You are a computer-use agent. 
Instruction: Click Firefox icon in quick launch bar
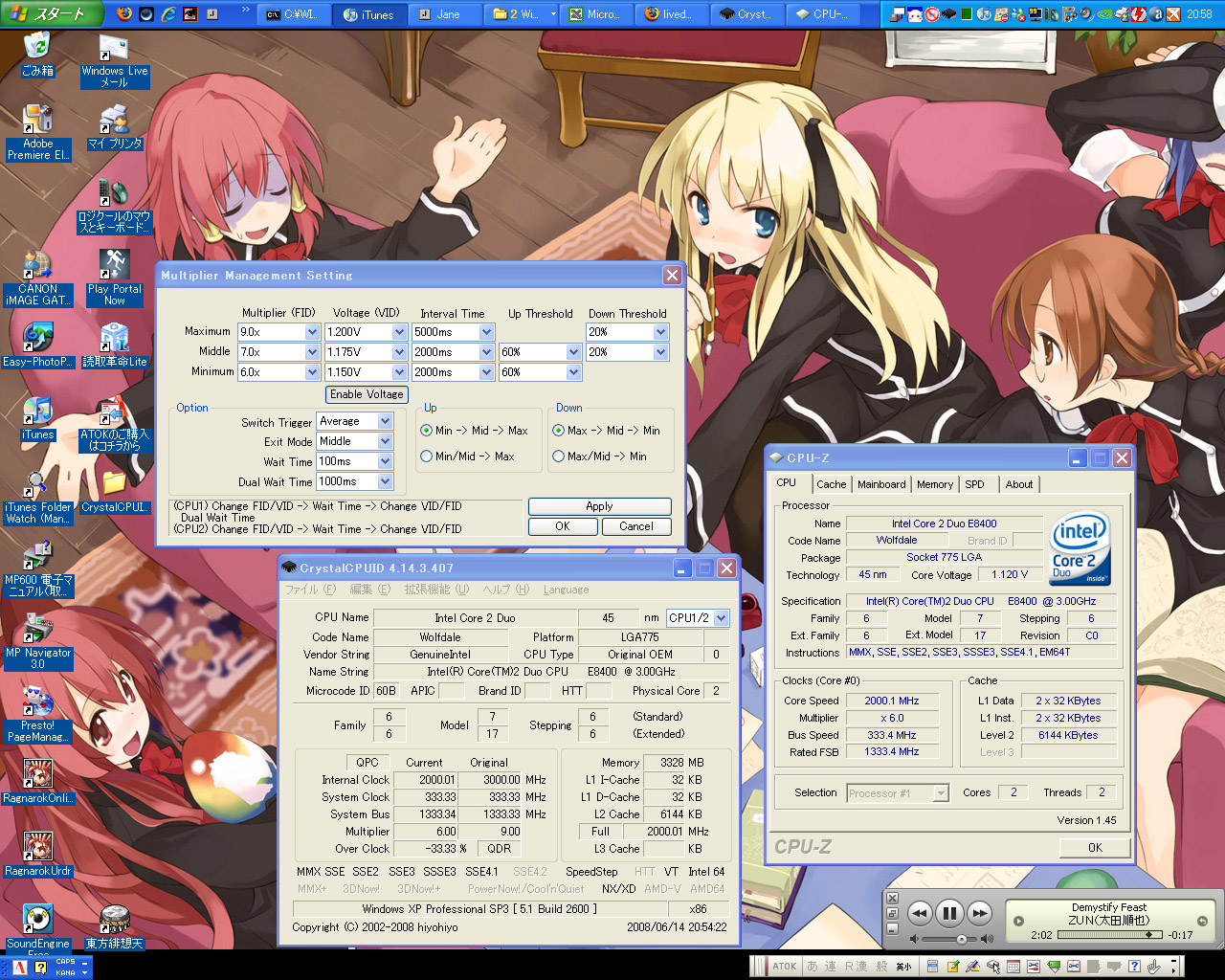pos(124,14)
